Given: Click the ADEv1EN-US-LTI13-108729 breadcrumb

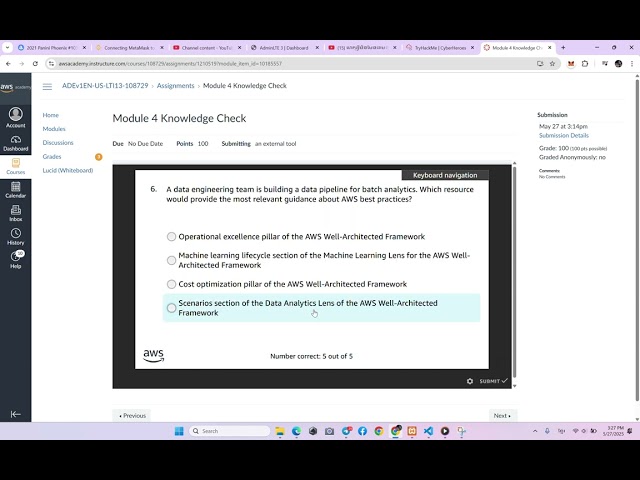Looking at the screenshot, I should point(105,86).
